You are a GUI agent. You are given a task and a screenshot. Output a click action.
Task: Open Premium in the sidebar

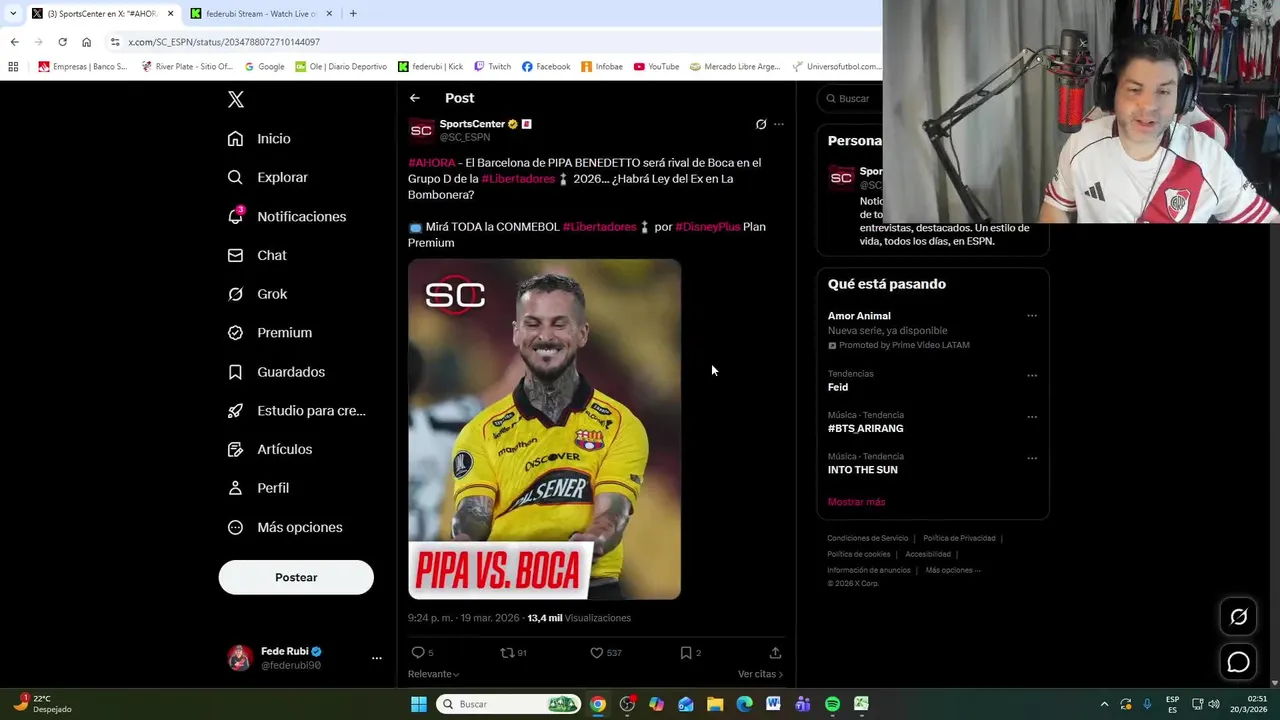point(271,333)
